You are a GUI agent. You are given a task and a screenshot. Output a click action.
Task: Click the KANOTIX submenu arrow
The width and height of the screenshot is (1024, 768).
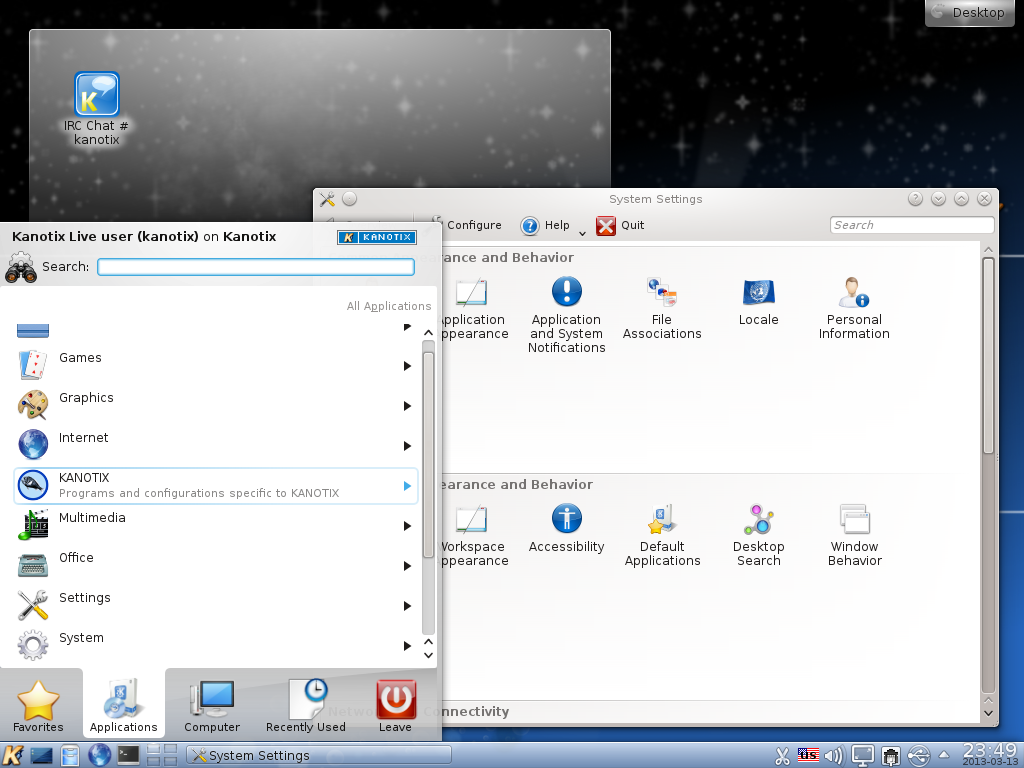[407, 486]
